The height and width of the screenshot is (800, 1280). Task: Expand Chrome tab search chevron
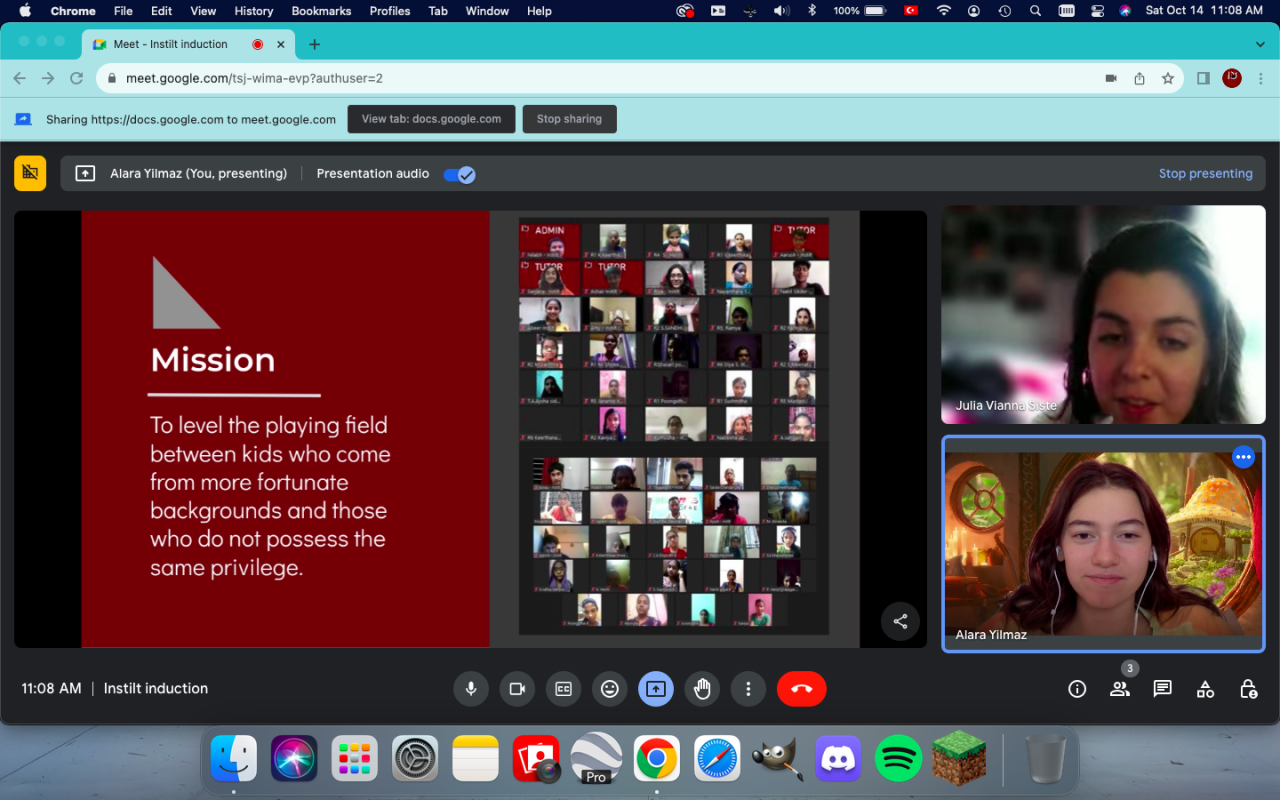click(x=1260, y=44)
